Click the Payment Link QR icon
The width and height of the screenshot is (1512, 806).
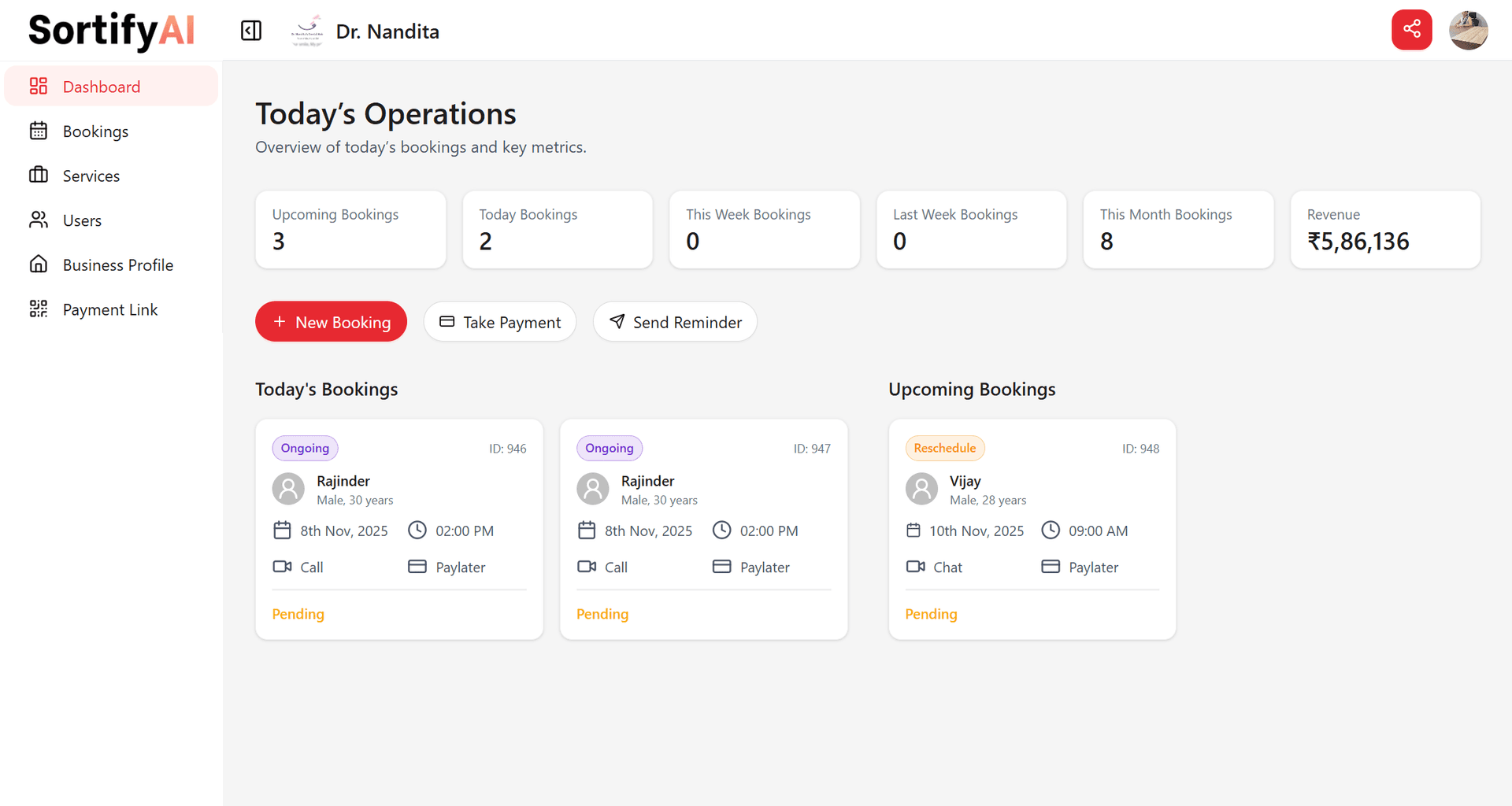pyautogui.click(x=39, y=309)
